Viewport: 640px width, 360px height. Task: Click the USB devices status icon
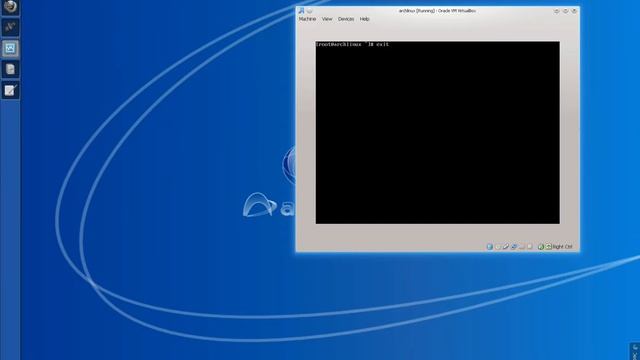[x=506, y=247]
